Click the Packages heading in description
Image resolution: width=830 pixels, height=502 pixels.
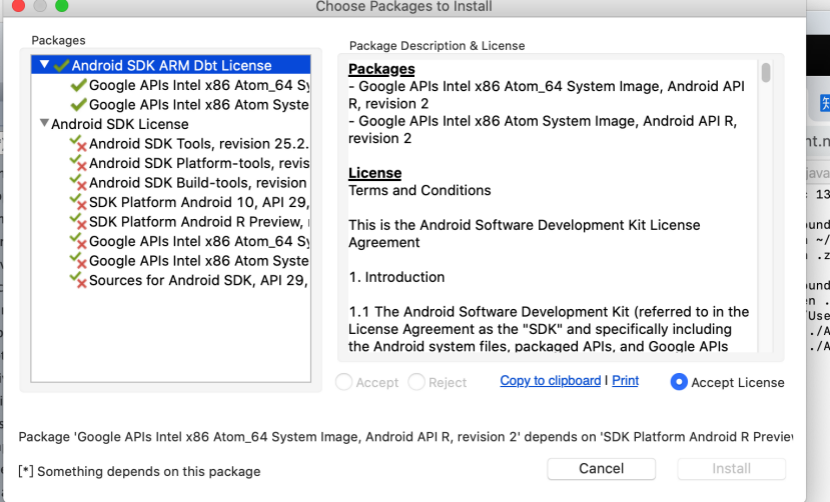pos(381,69)
